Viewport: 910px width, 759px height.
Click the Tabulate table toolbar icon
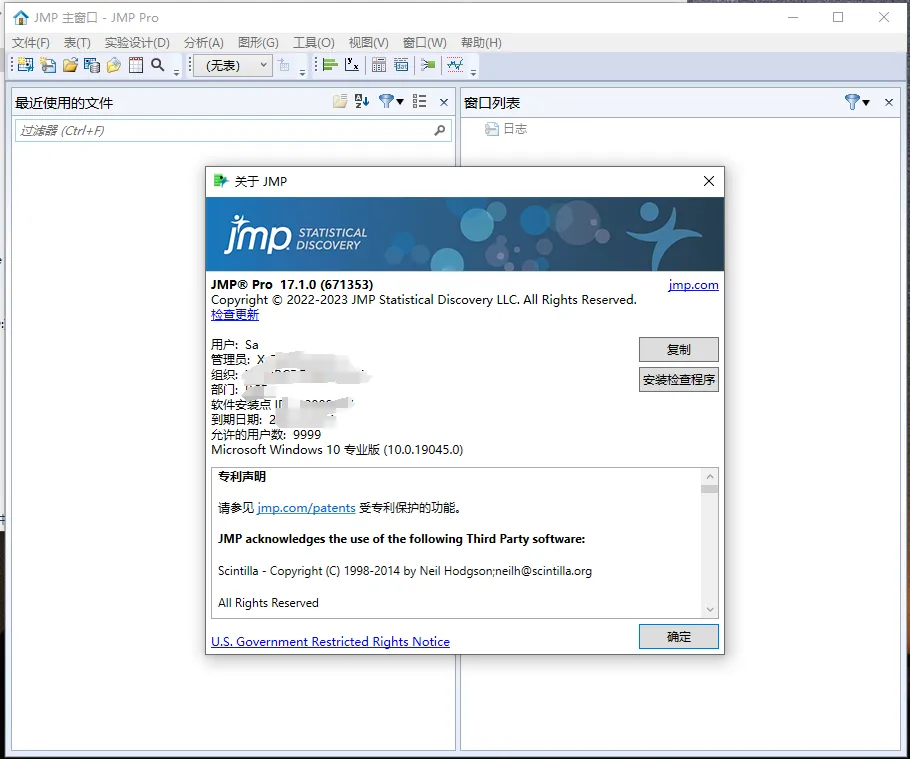(x=379, y=65)
